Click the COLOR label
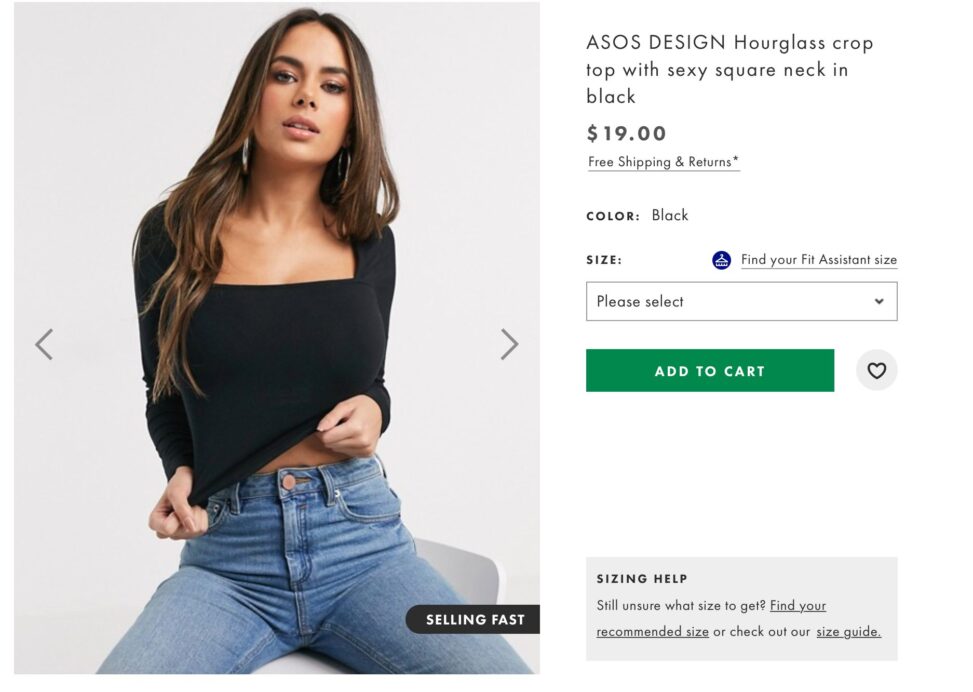973x692 pixels. (x=612, y=217)
